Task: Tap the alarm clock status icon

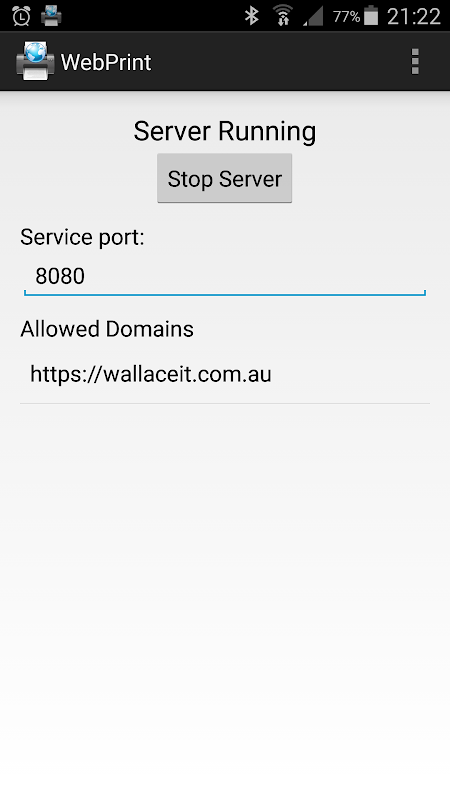Action: click(21, 16)
